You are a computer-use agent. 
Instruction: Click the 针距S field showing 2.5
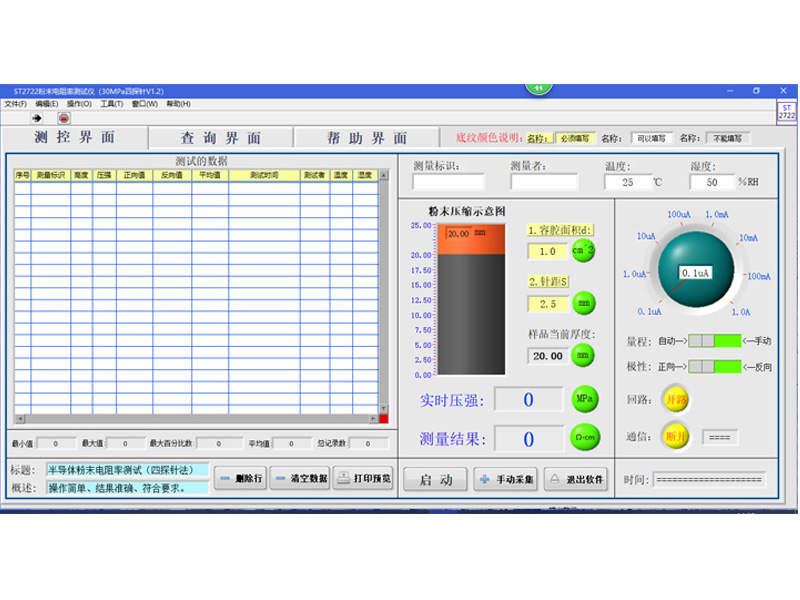[x=547, y=304]
